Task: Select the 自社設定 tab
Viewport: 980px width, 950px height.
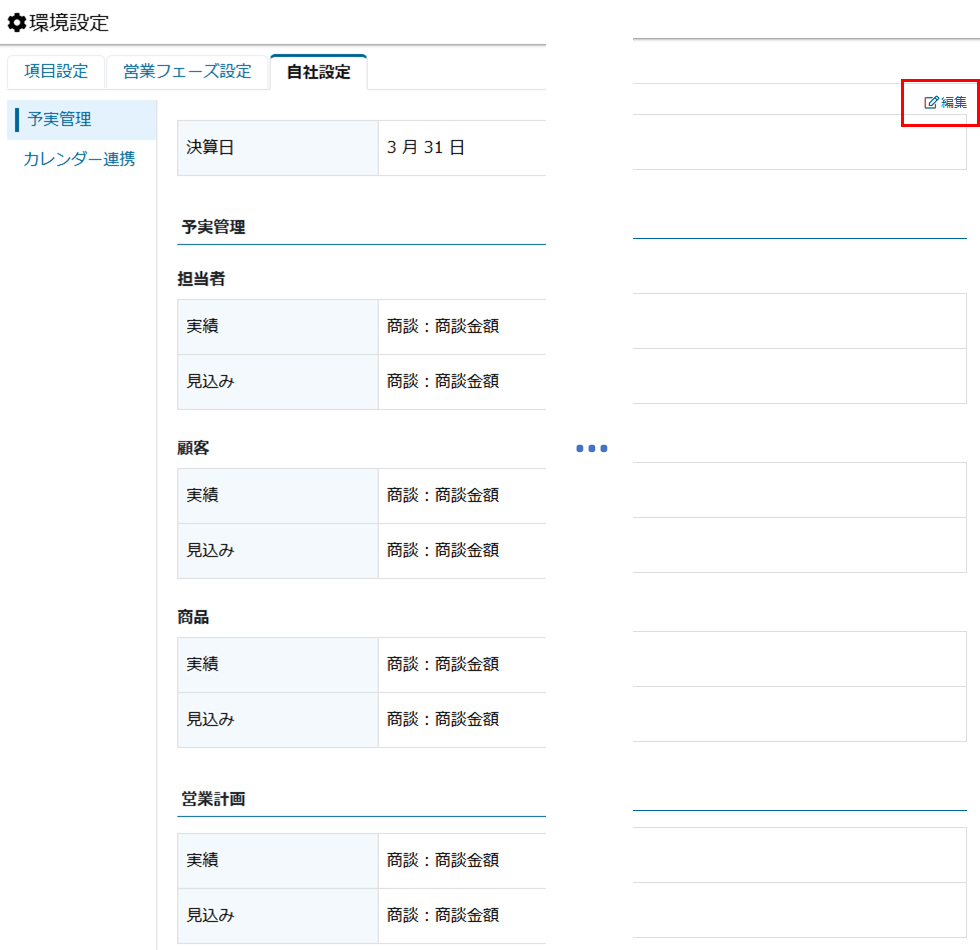Action: pyautogui.click(x=319, y=72)
